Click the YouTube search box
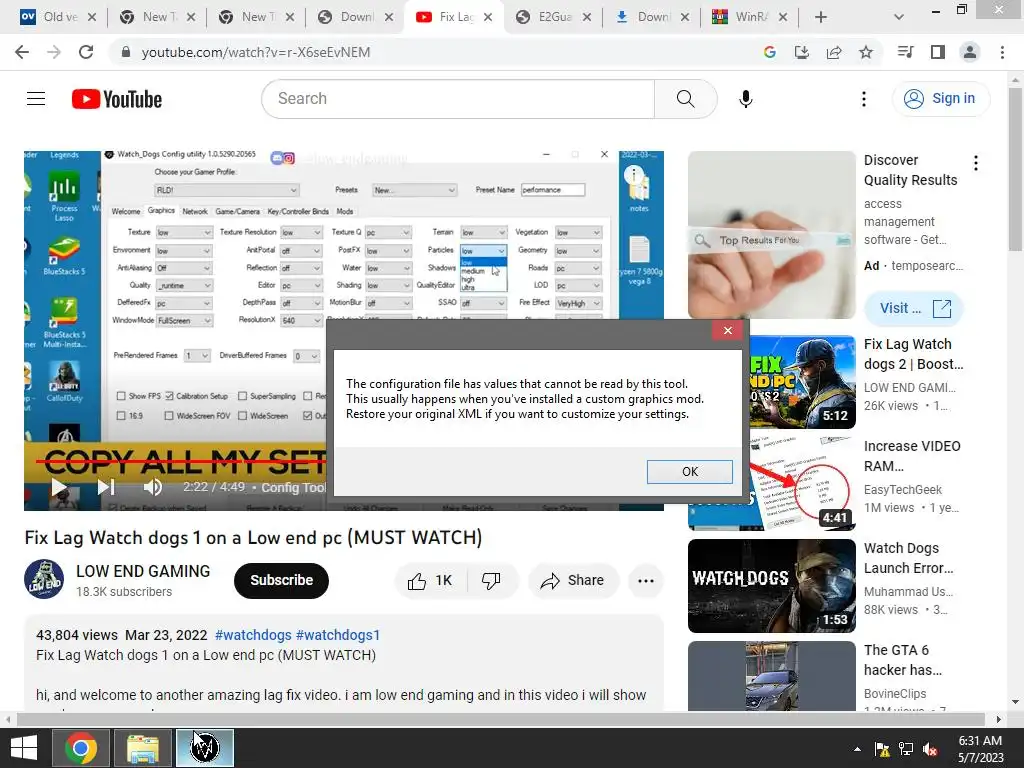 458,99
